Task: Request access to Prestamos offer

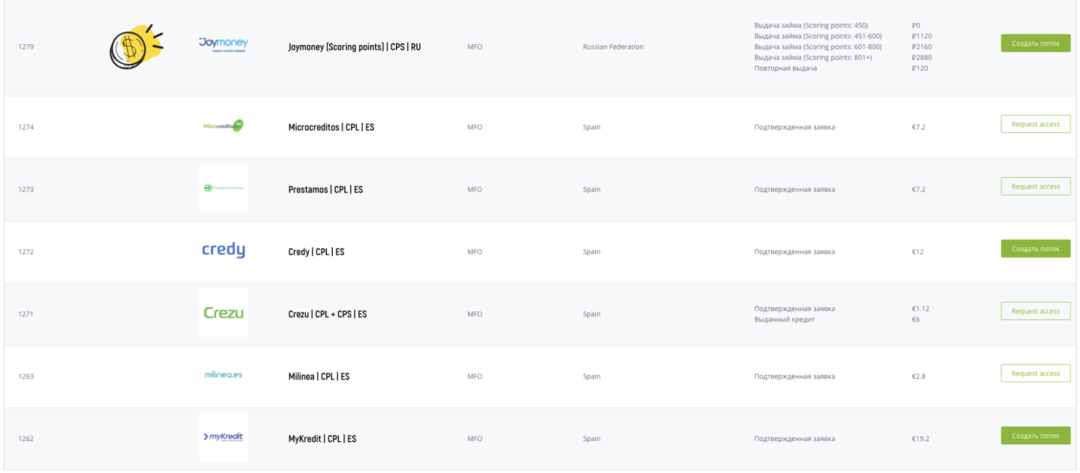Action: (x=1035, y=187)
